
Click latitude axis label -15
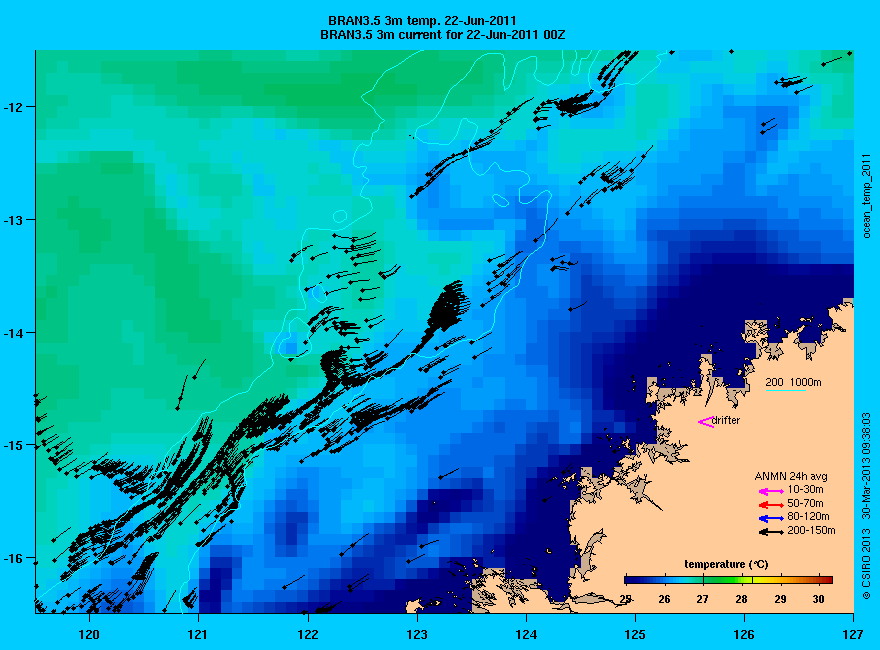tap(11, 446)
